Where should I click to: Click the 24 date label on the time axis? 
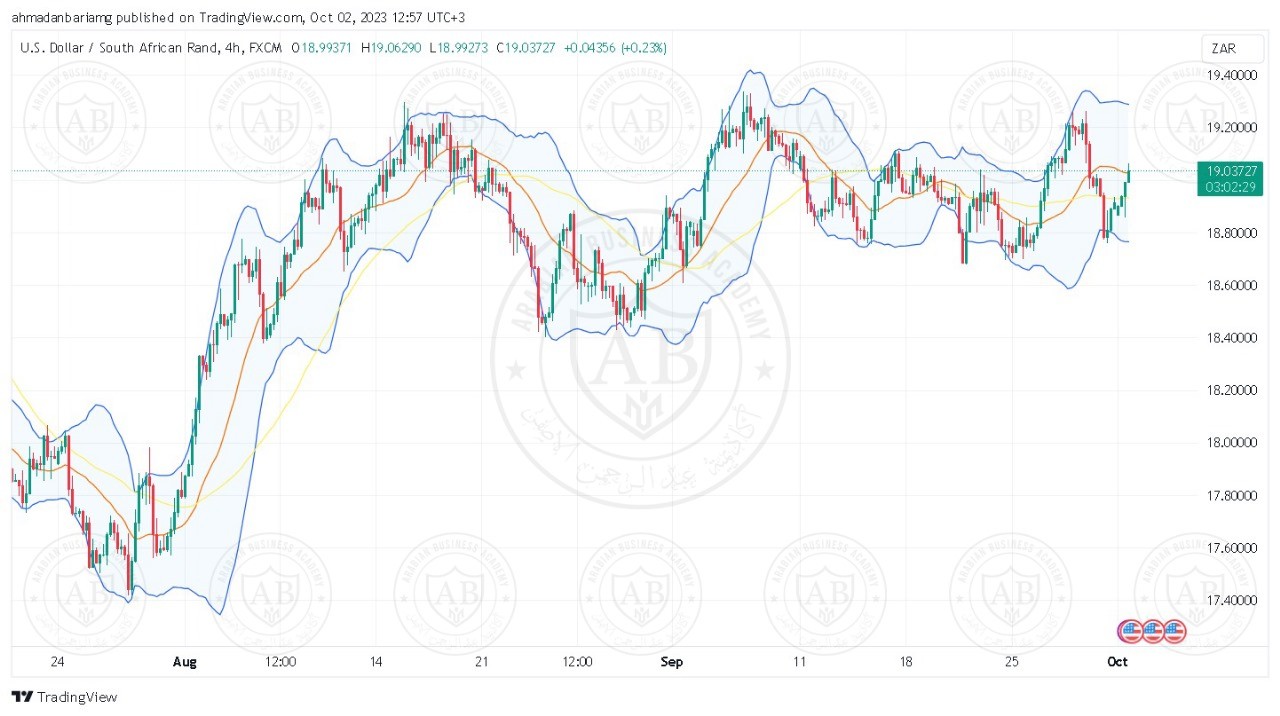click(x=57, y=662)
